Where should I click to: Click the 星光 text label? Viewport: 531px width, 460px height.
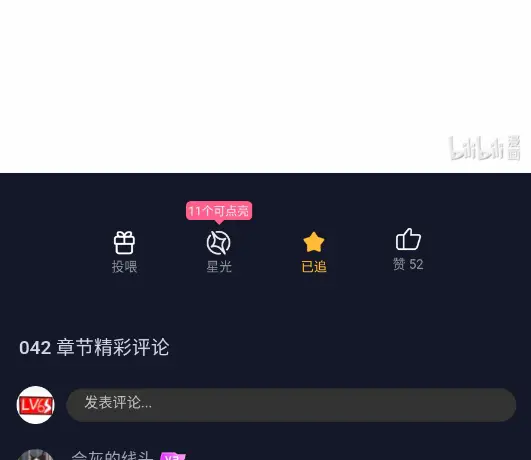coord(219,267)
